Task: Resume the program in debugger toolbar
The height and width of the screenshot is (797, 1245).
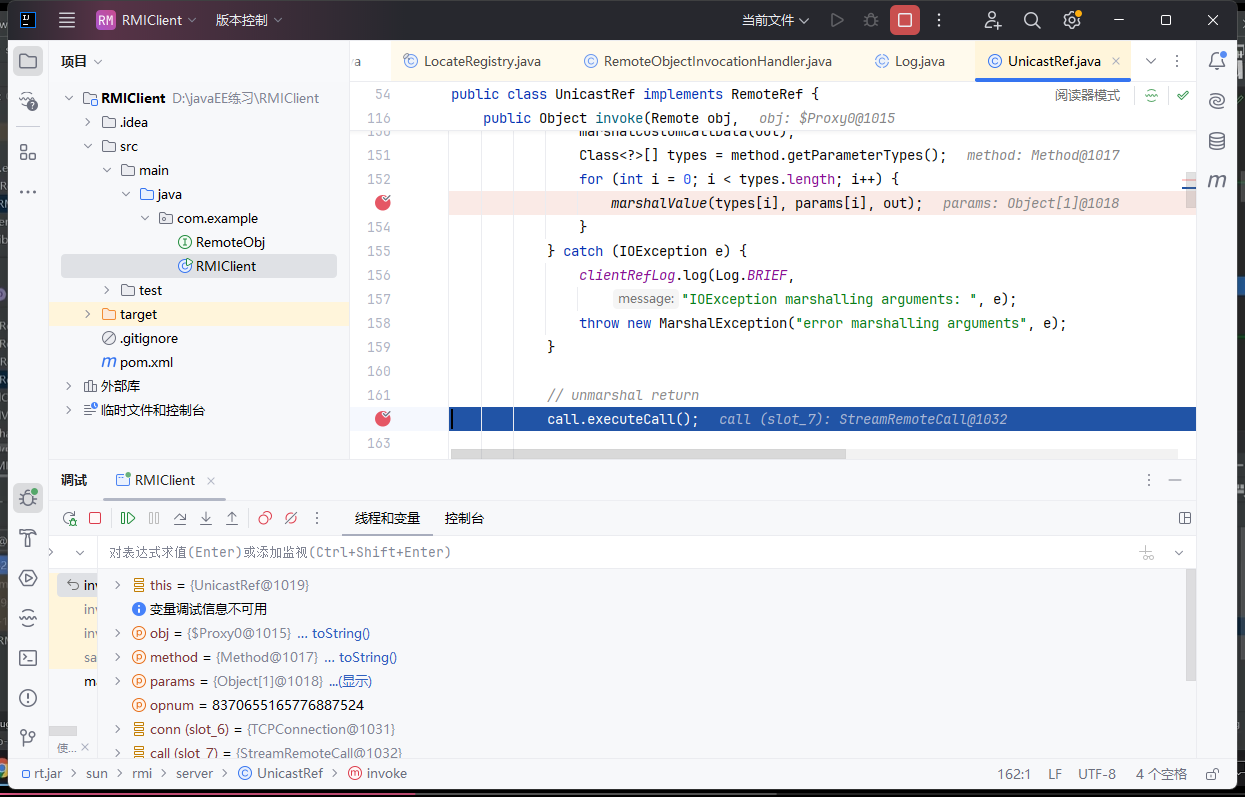Action: (x=128, y=518)
